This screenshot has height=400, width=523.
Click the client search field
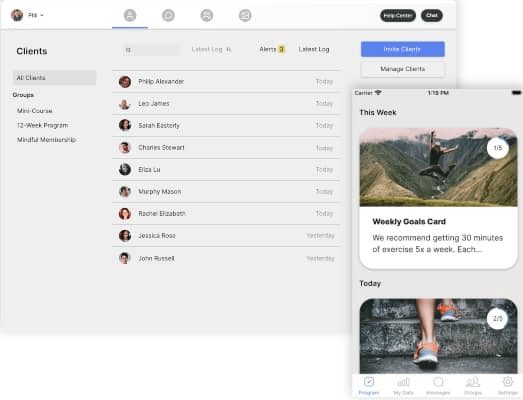[151, 50]
